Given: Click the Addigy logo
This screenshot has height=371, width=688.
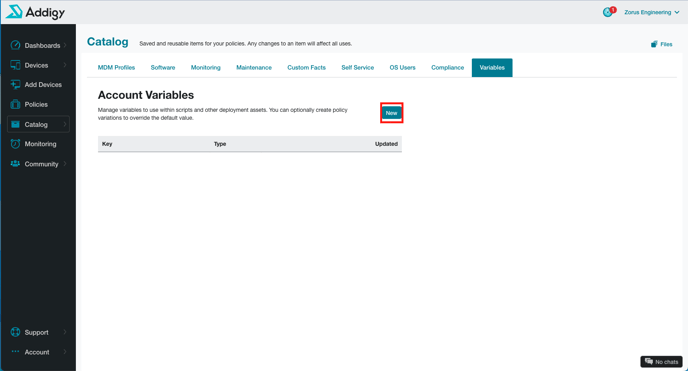Looking at the screenshot, I should pos(35,12).
